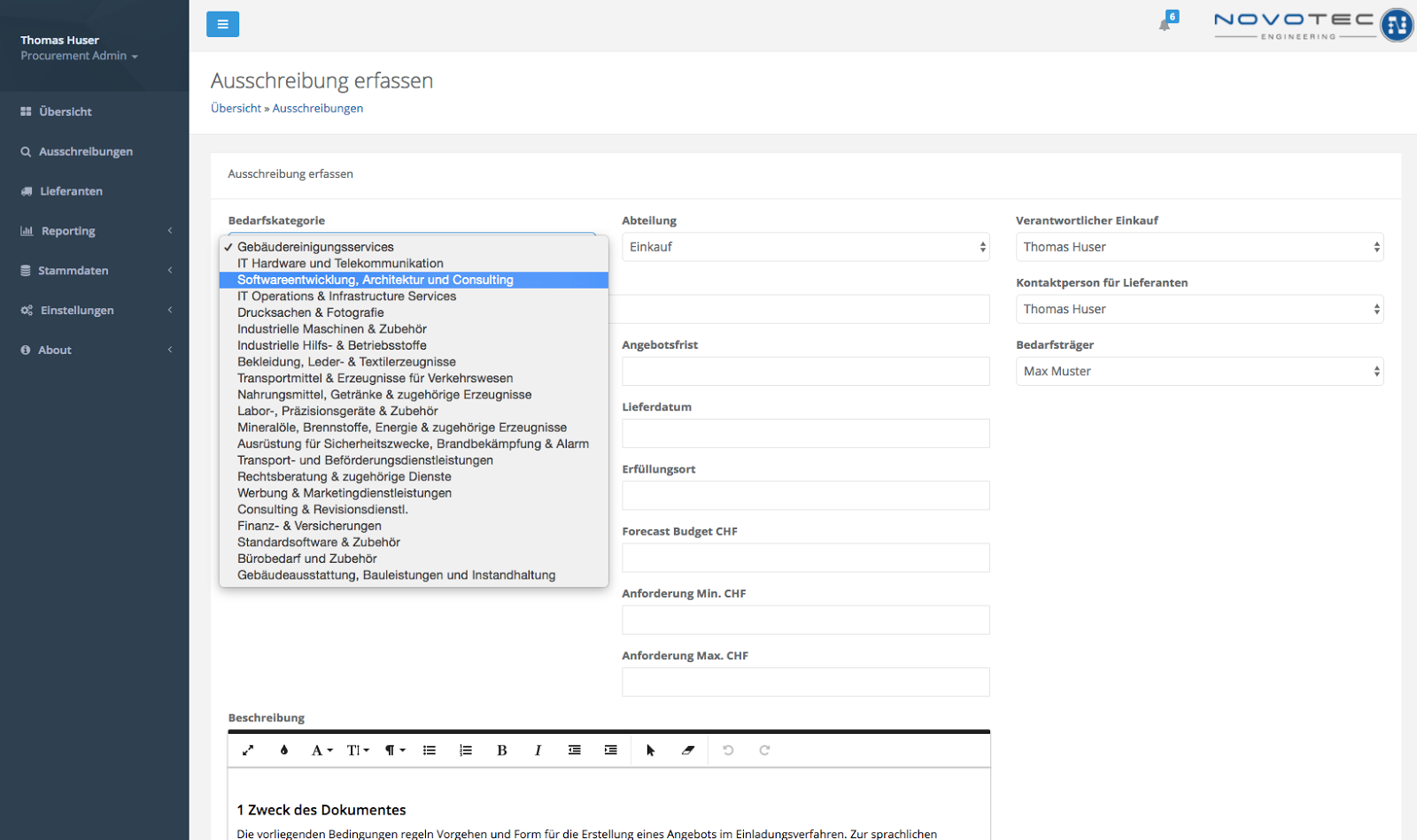Open the Kontaktperson für Lieferanten dropdown
Viewport: 1417px width, 840px height.
[x=1199, y=309]
